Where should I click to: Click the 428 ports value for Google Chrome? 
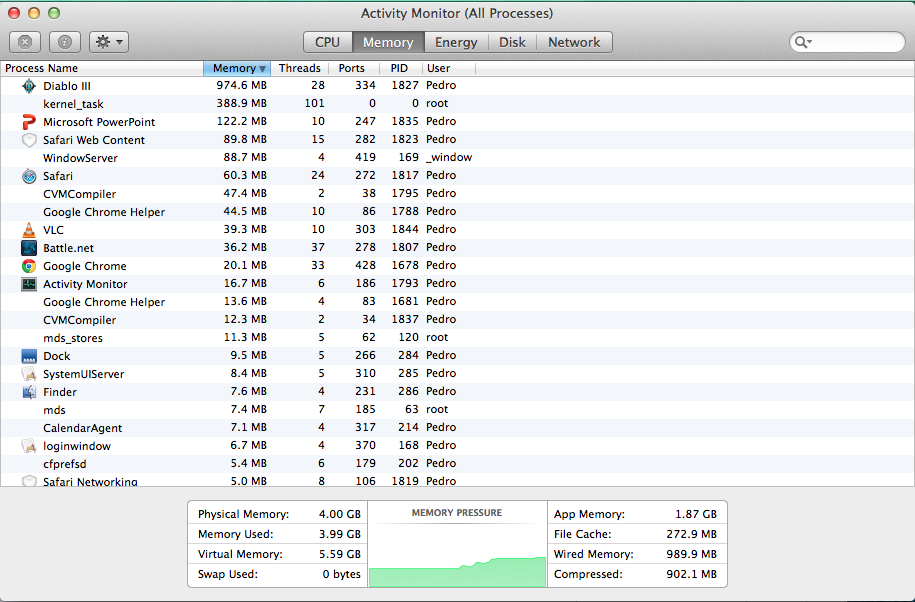tap(365, 265)
